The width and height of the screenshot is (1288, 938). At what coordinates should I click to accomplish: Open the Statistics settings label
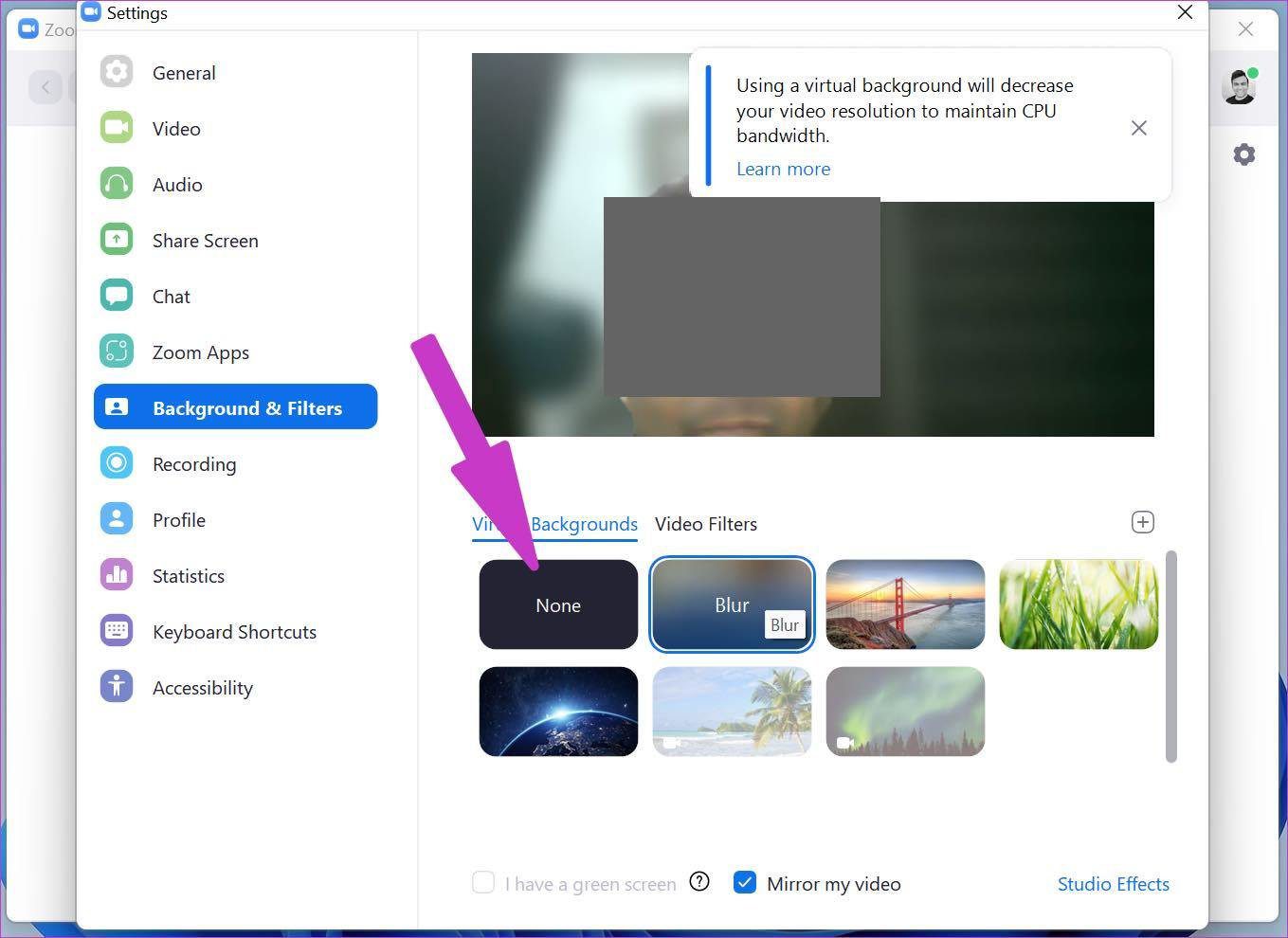point(189,576)
